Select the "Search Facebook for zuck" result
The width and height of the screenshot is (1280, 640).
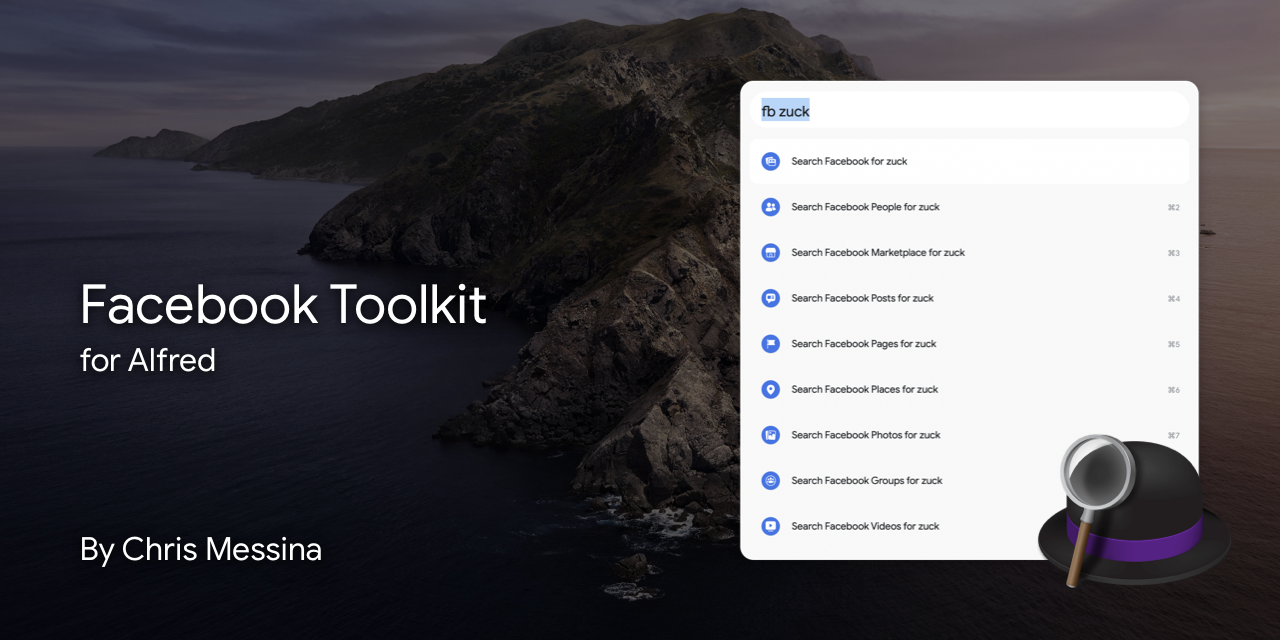pyautogui.click(x=850, y=161)
